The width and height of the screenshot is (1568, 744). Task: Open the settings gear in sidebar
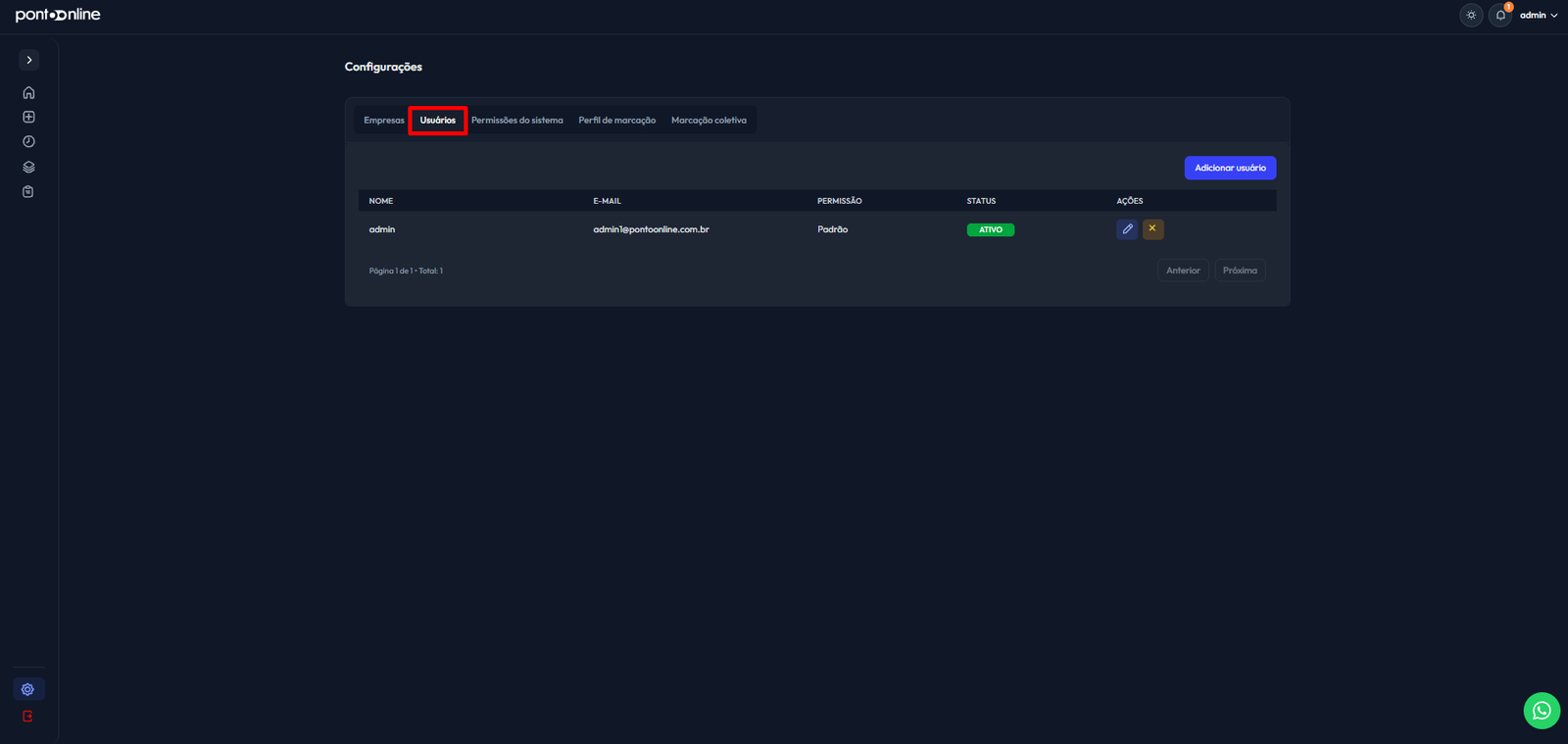point(28,689)
